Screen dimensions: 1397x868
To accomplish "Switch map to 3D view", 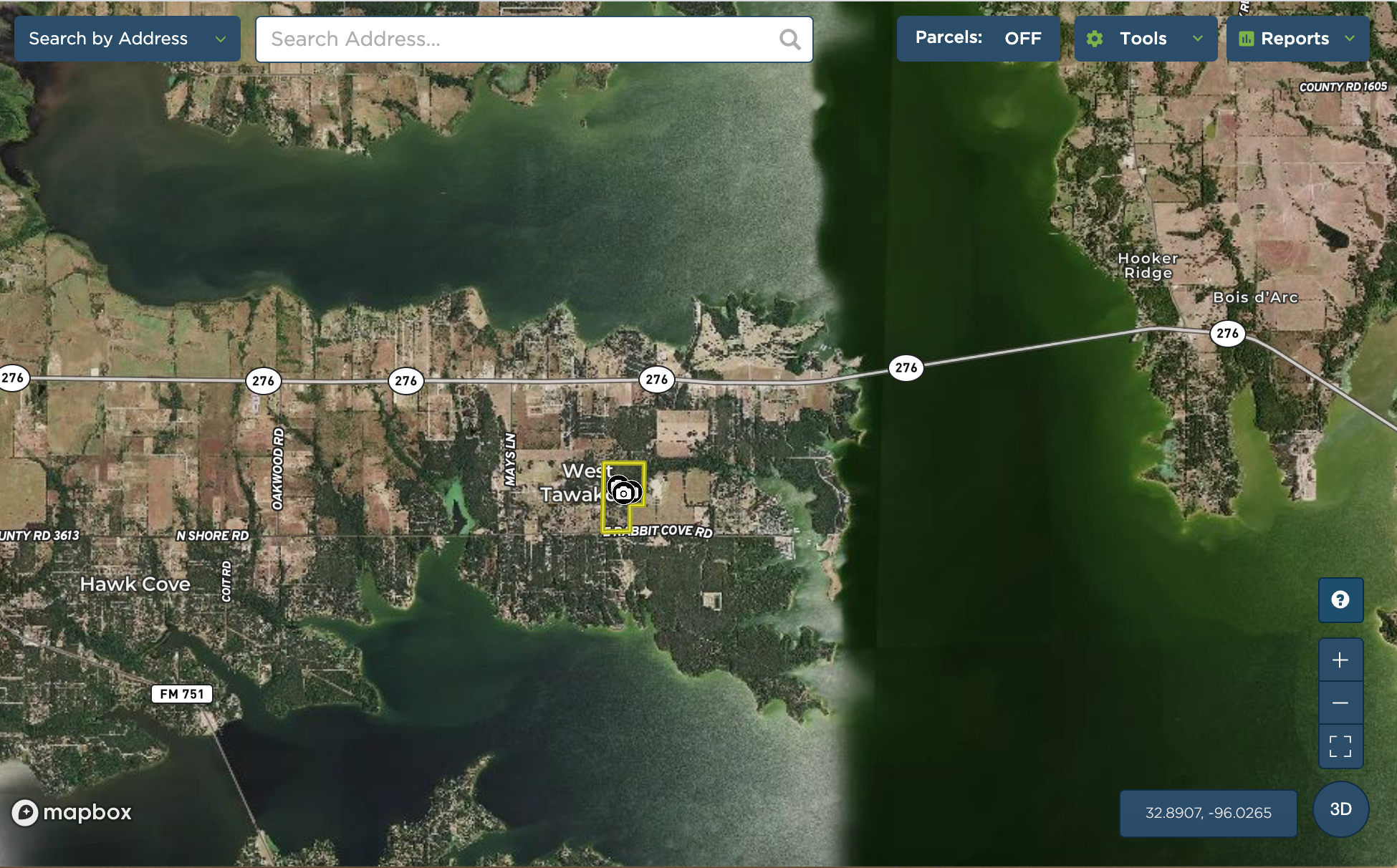I will 1340,809.
